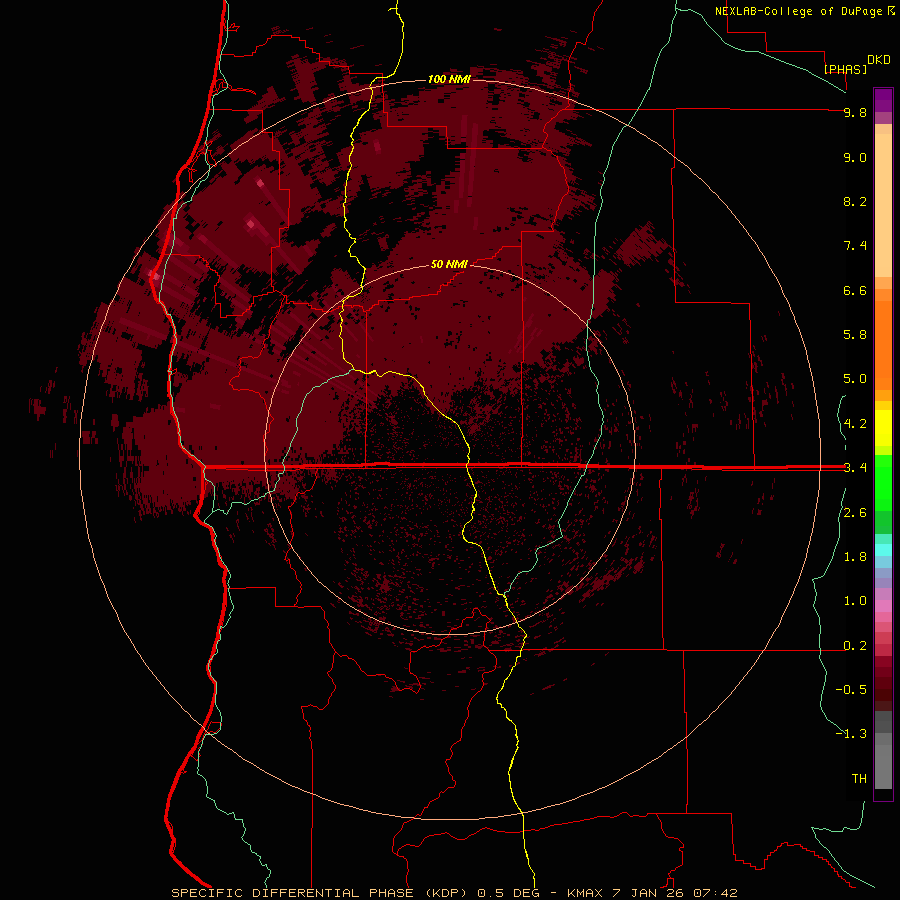The image size is (900, 900).
Task: Click the 7.4 scale tick label
Action: coord(855,246)
